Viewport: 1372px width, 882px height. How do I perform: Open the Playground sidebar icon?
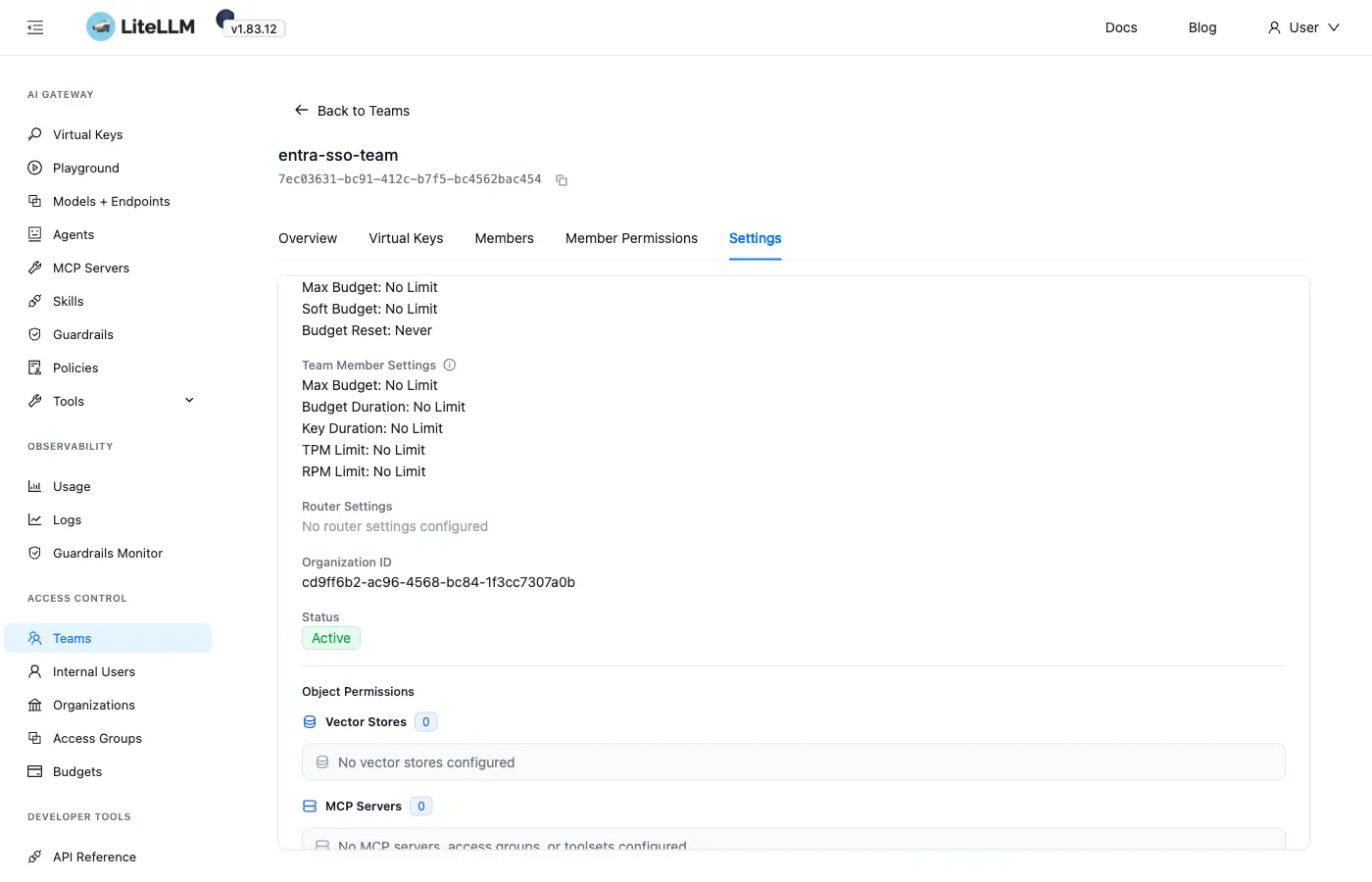pyautogui.click(x=35, y=168)
